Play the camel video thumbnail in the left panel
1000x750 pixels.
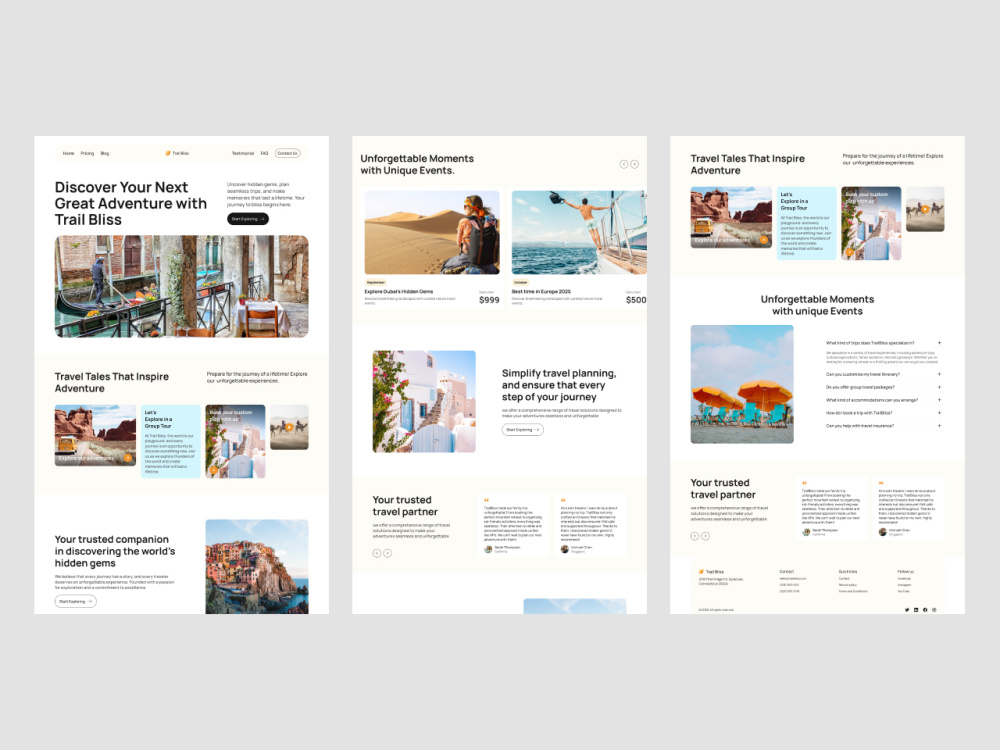[289, 427]
